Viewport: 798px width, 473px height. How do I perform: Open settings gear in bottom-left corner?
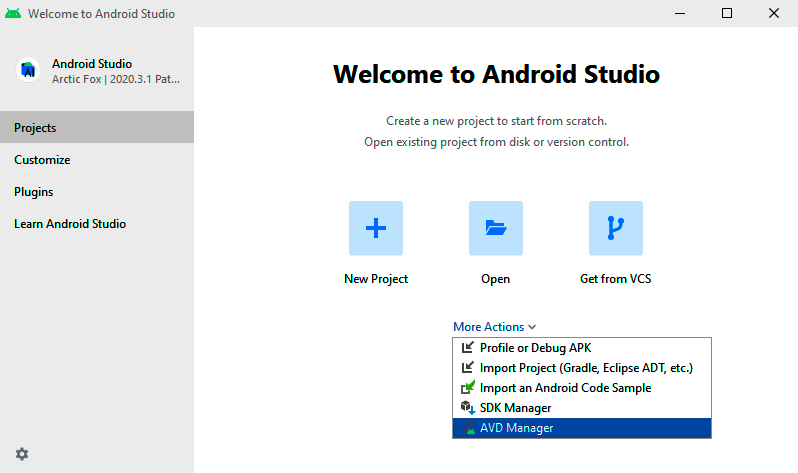(x=22, y=453)
